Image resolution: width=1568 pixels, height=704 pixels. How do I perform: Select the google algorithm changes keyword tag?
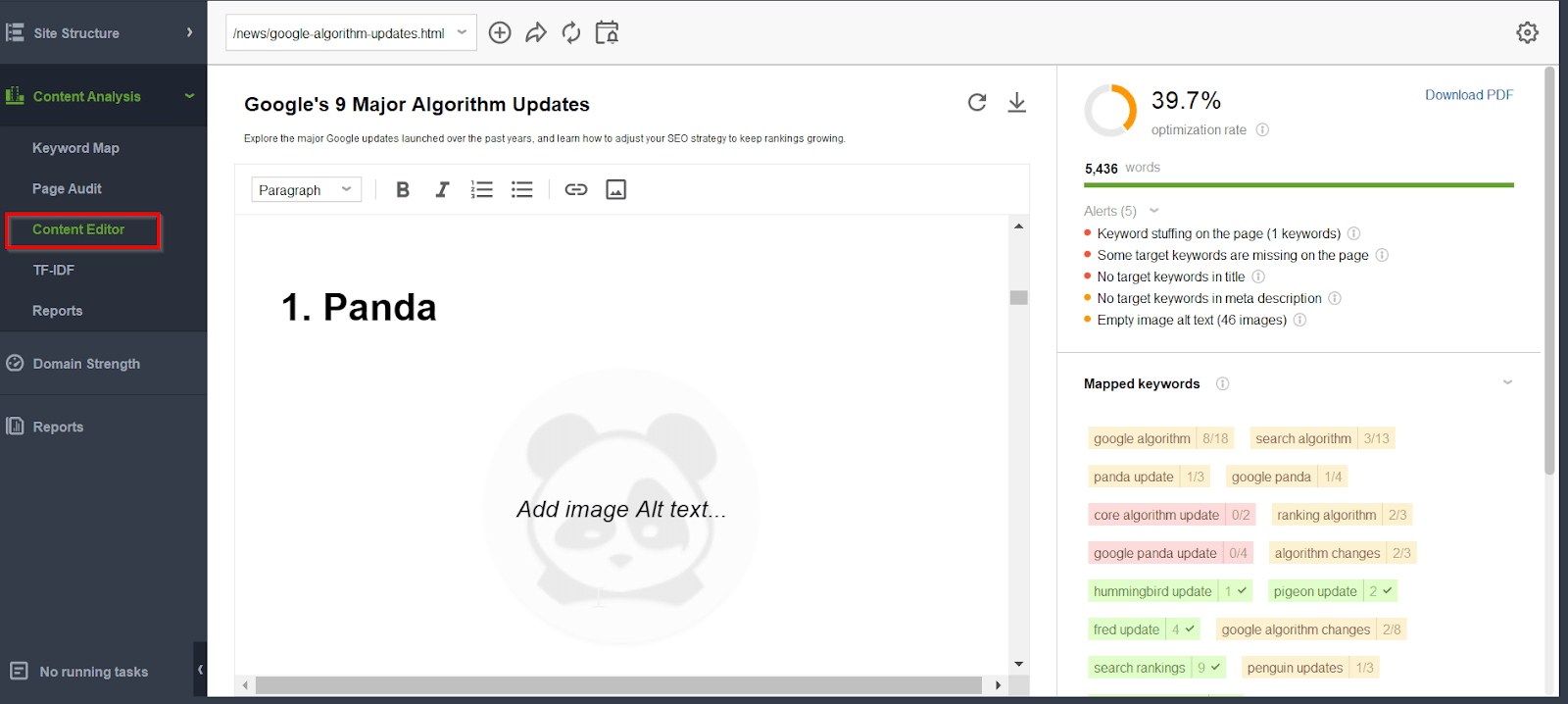click(1311, 629)
